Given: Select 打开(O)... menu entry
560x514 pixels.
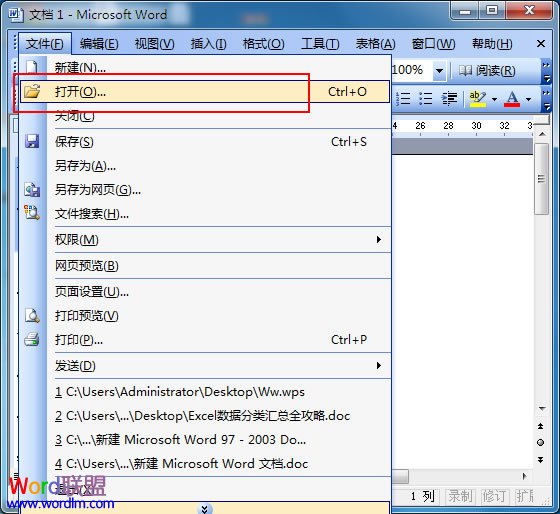Looking at the screenshot, I should 205,92.
